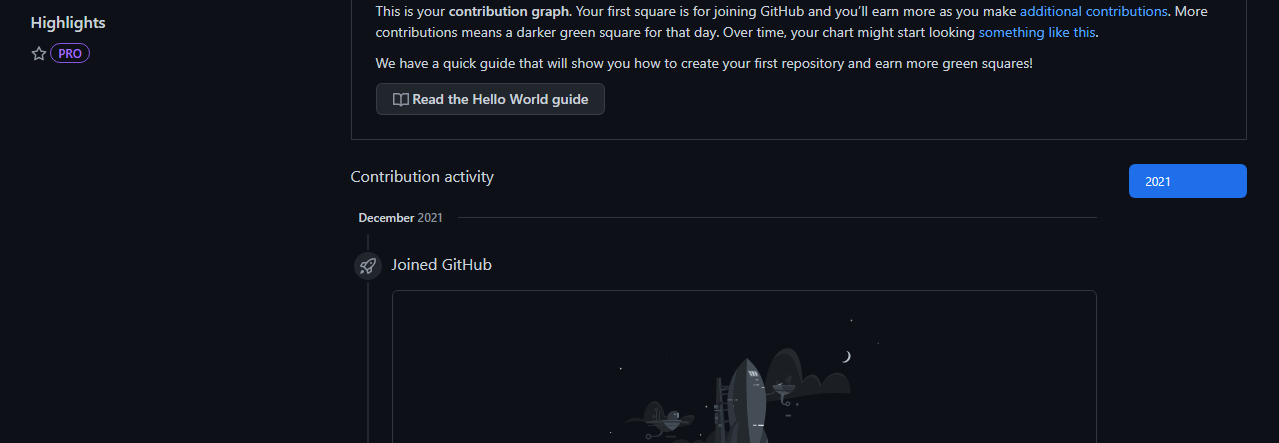1279x443 pixels.
Task: Click the December 2021 month label
Action: [x=400, y=217]
